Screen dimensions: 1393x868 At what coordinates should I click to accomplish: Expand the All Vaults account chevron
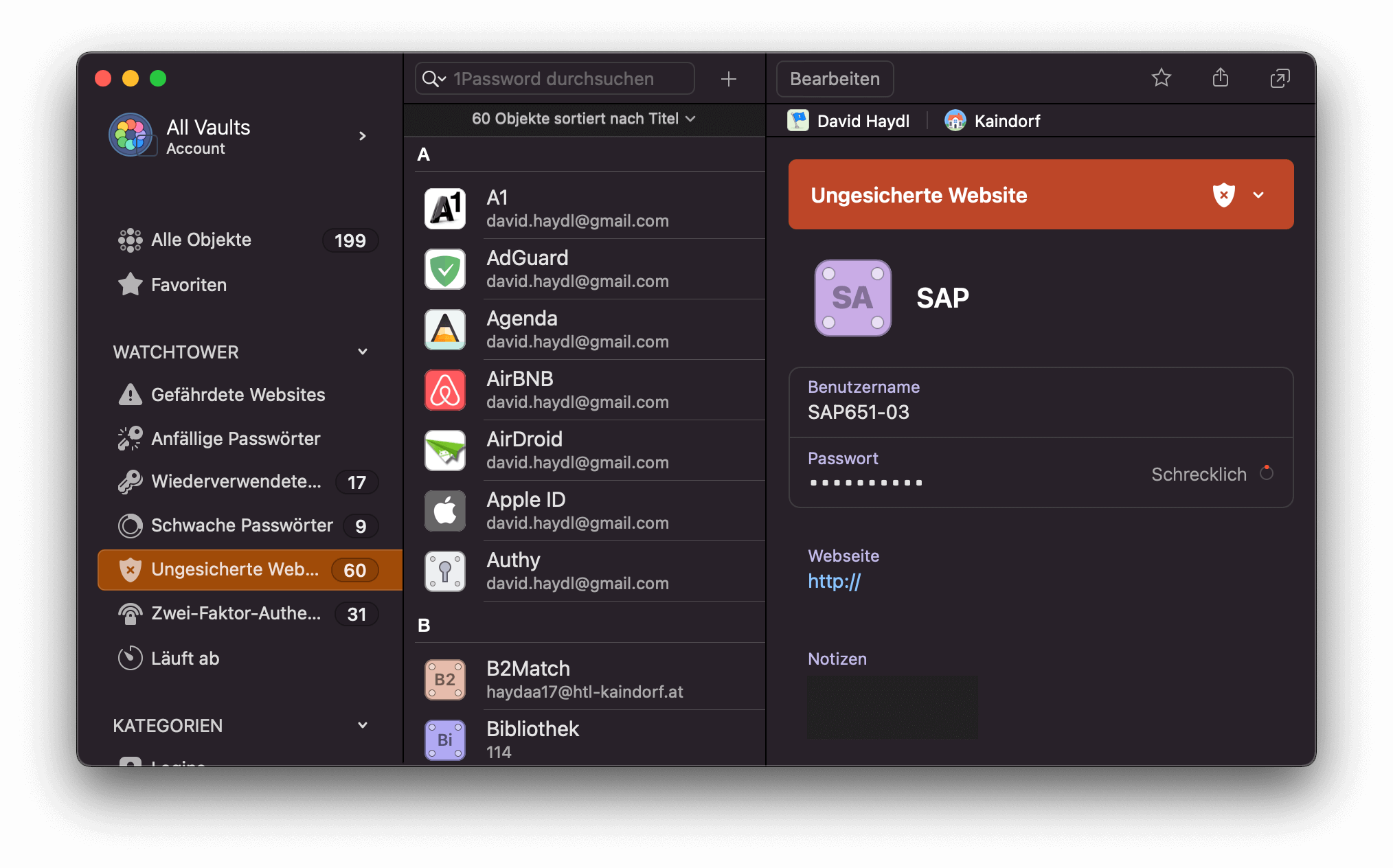[363, 136]
